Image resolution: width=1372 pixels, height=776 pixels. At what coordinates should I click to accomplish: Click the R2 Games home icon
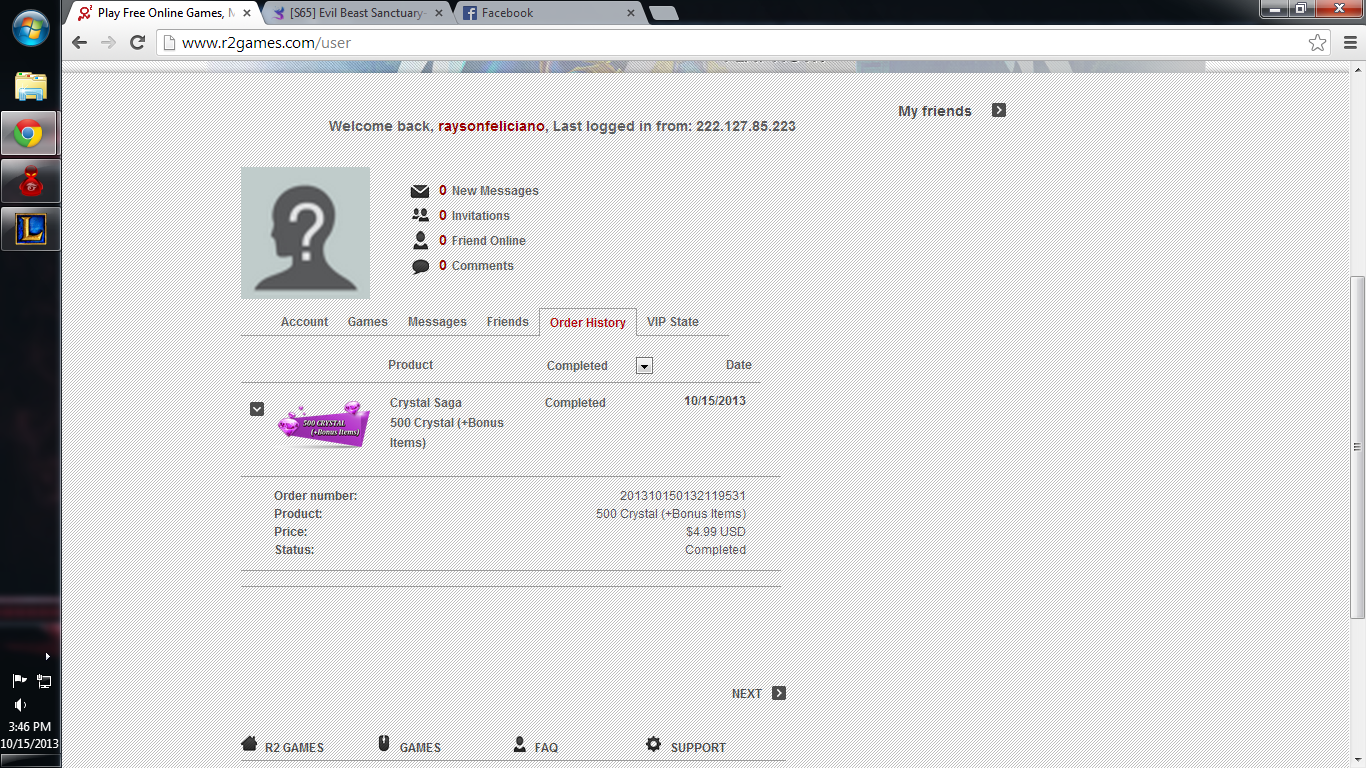coord(249,744)
